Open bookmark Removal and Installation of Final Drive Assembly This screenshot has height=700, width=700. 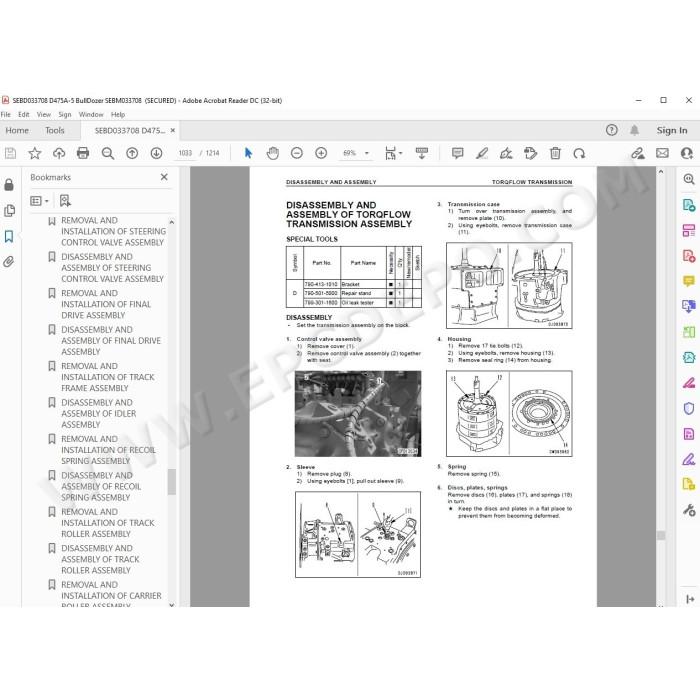point(106,304)
